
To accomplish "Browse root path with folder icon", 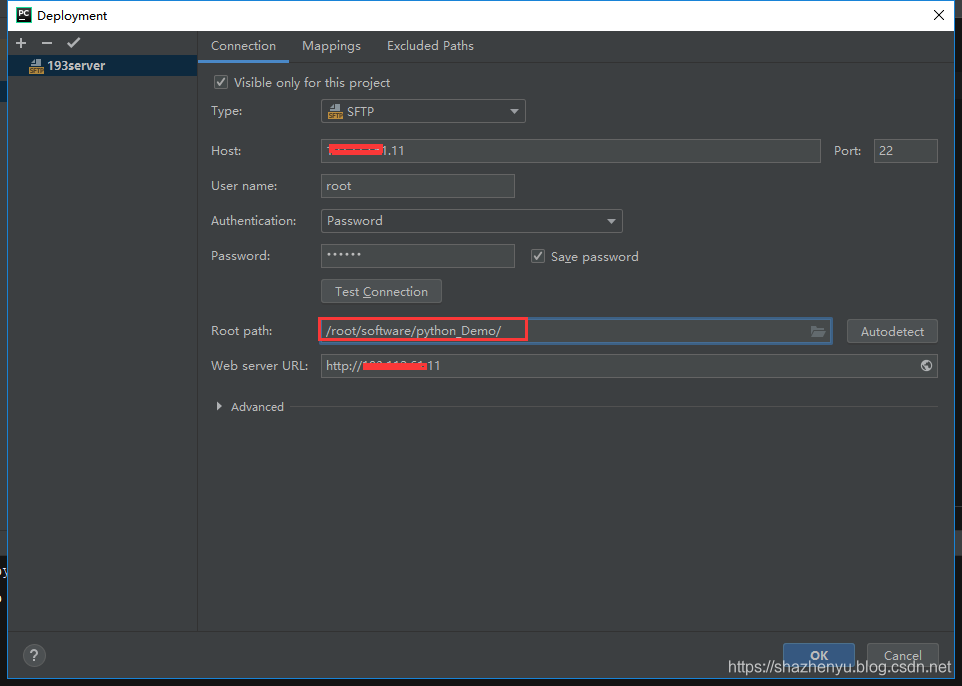I will coord(818,331).
